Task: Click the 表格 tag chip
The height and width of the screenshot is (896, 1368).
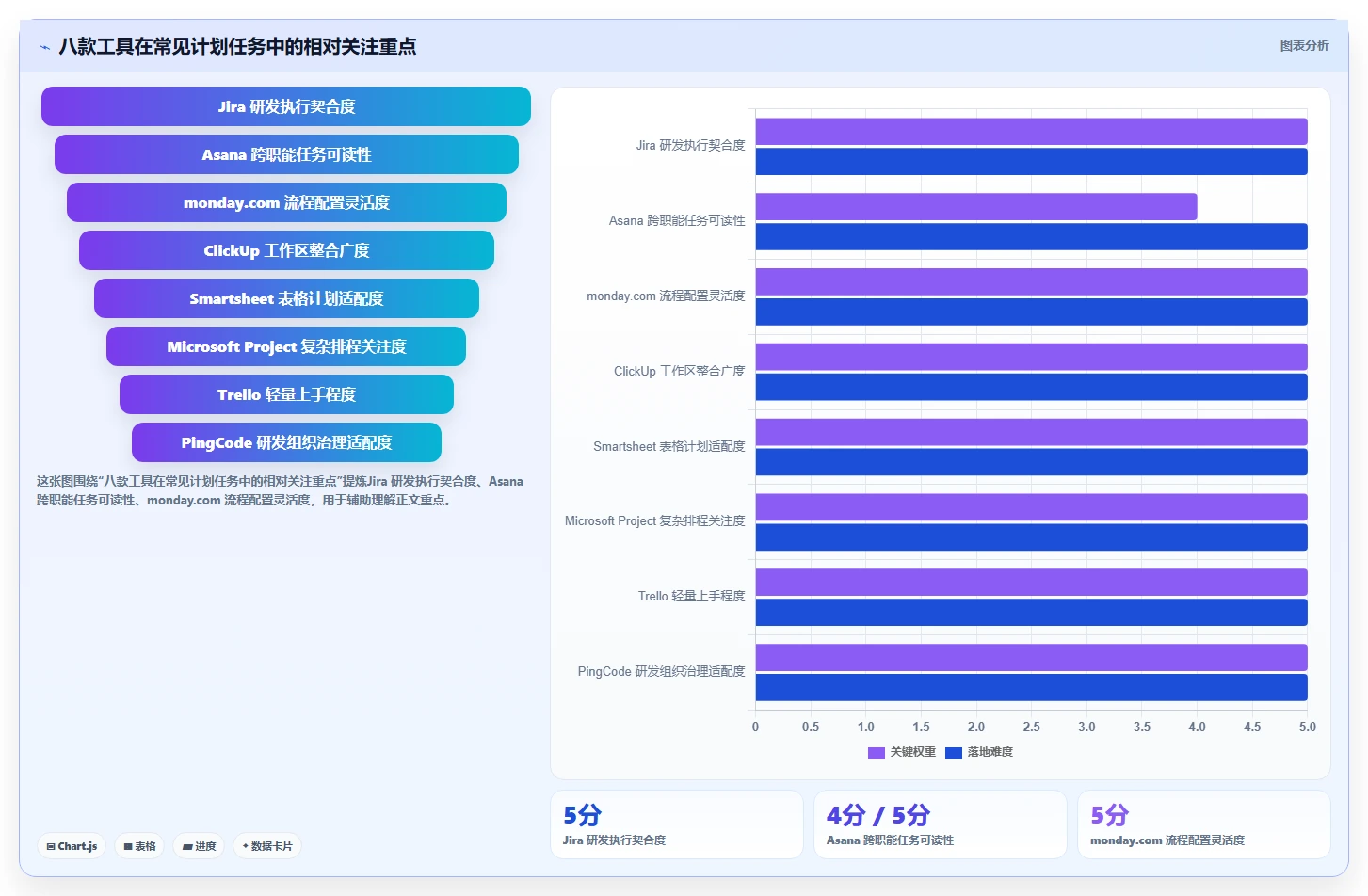Action: pyautogui.click(x=139, y=846)
